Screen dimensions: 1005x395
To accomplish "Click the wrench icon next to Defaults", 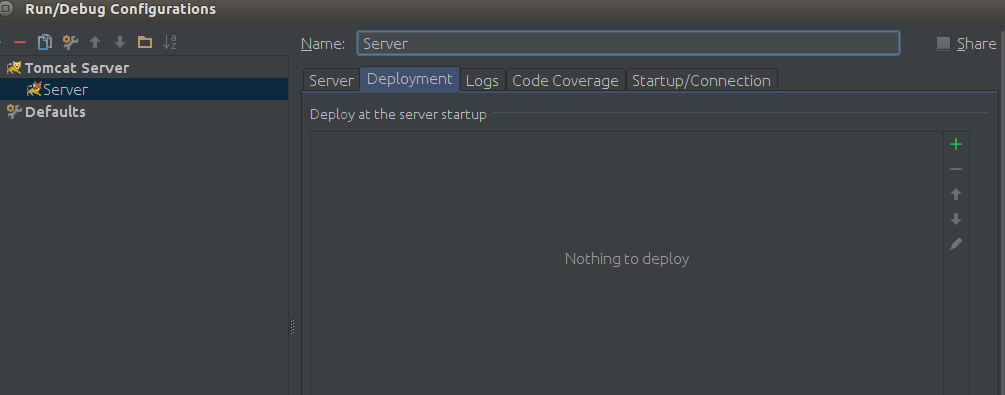I will [x=13, y=112].
